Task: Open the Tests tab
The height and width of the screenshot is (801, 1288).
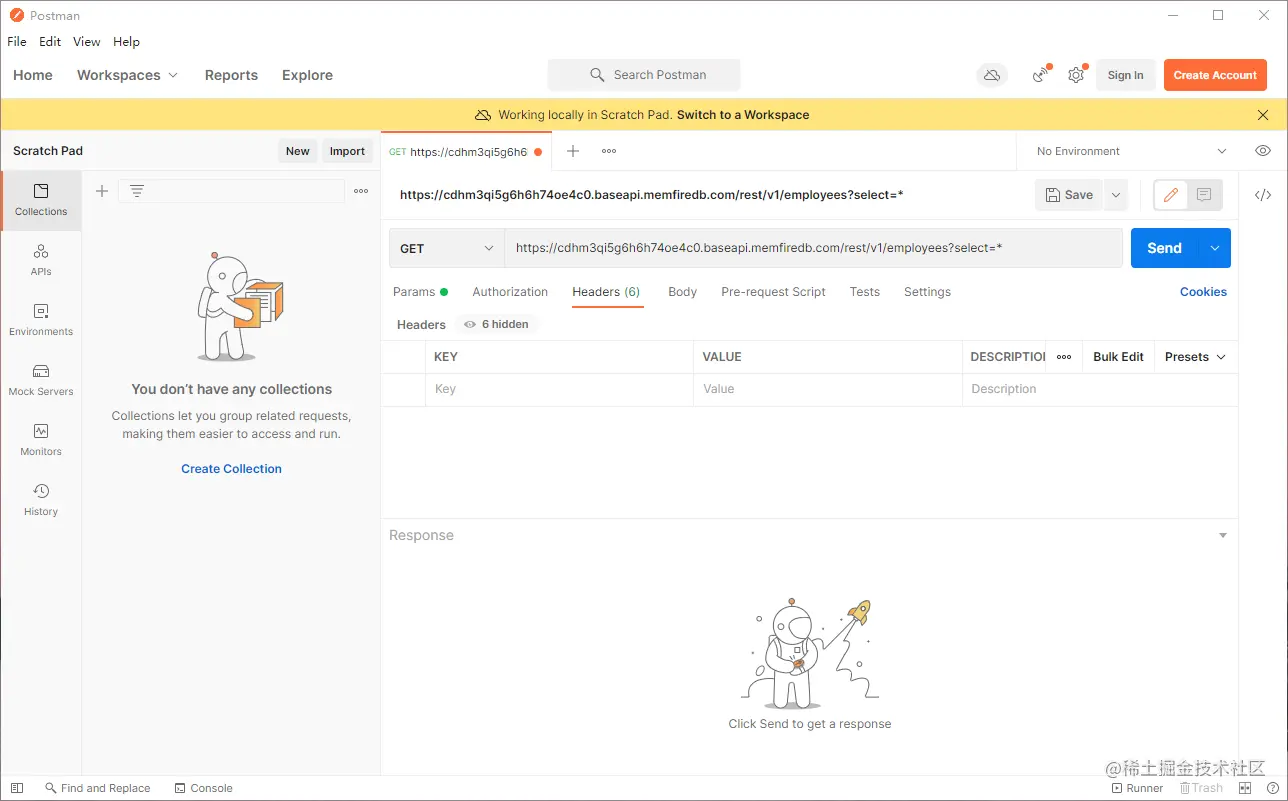Action: coord(865,292)
